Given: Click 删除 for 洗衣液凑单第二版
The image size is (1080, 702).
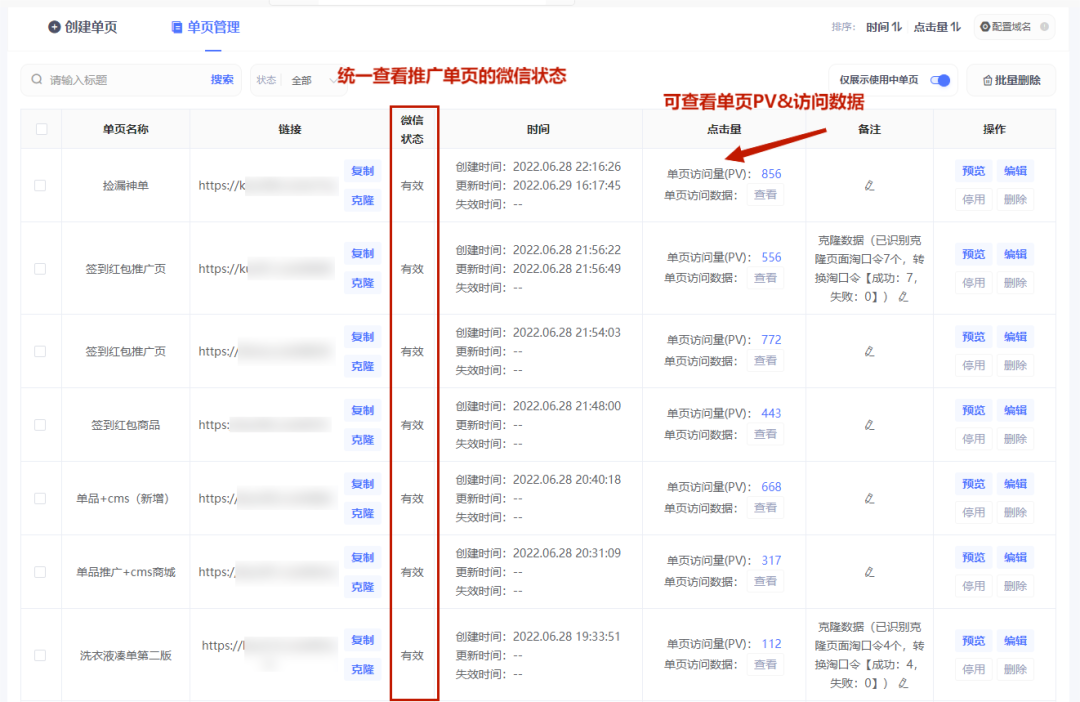Looking at the screenshot, I should 1015,670.
